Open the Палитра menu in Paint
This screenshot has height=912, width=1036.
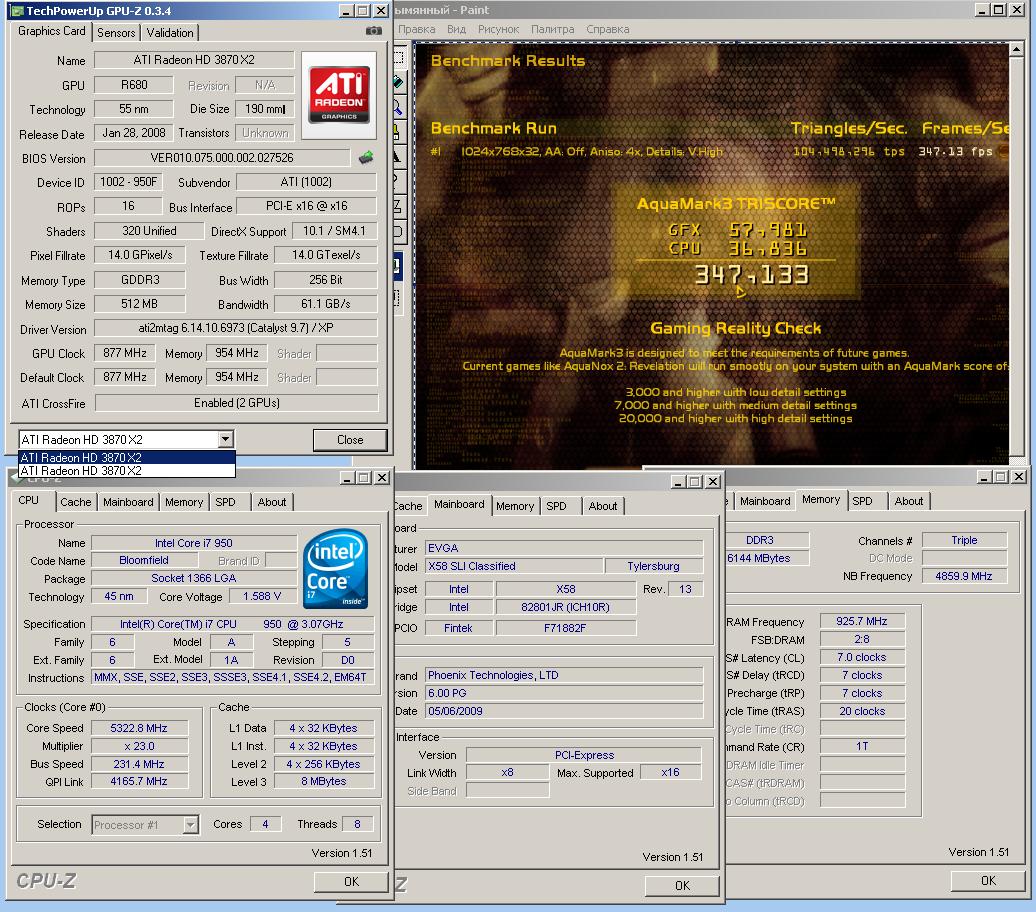552,29
